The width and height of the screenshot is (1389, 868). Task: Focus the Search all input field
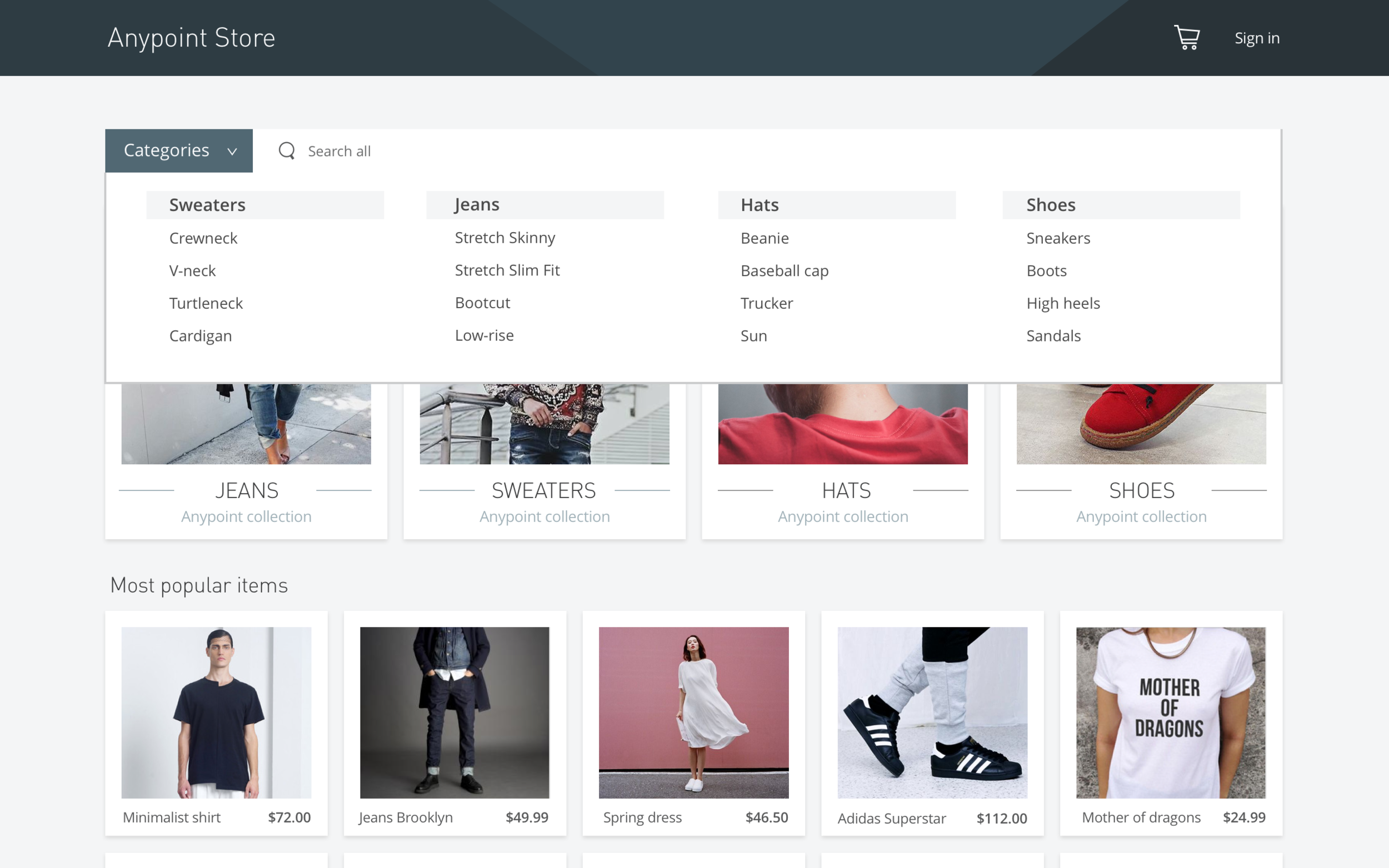[767, 151]
